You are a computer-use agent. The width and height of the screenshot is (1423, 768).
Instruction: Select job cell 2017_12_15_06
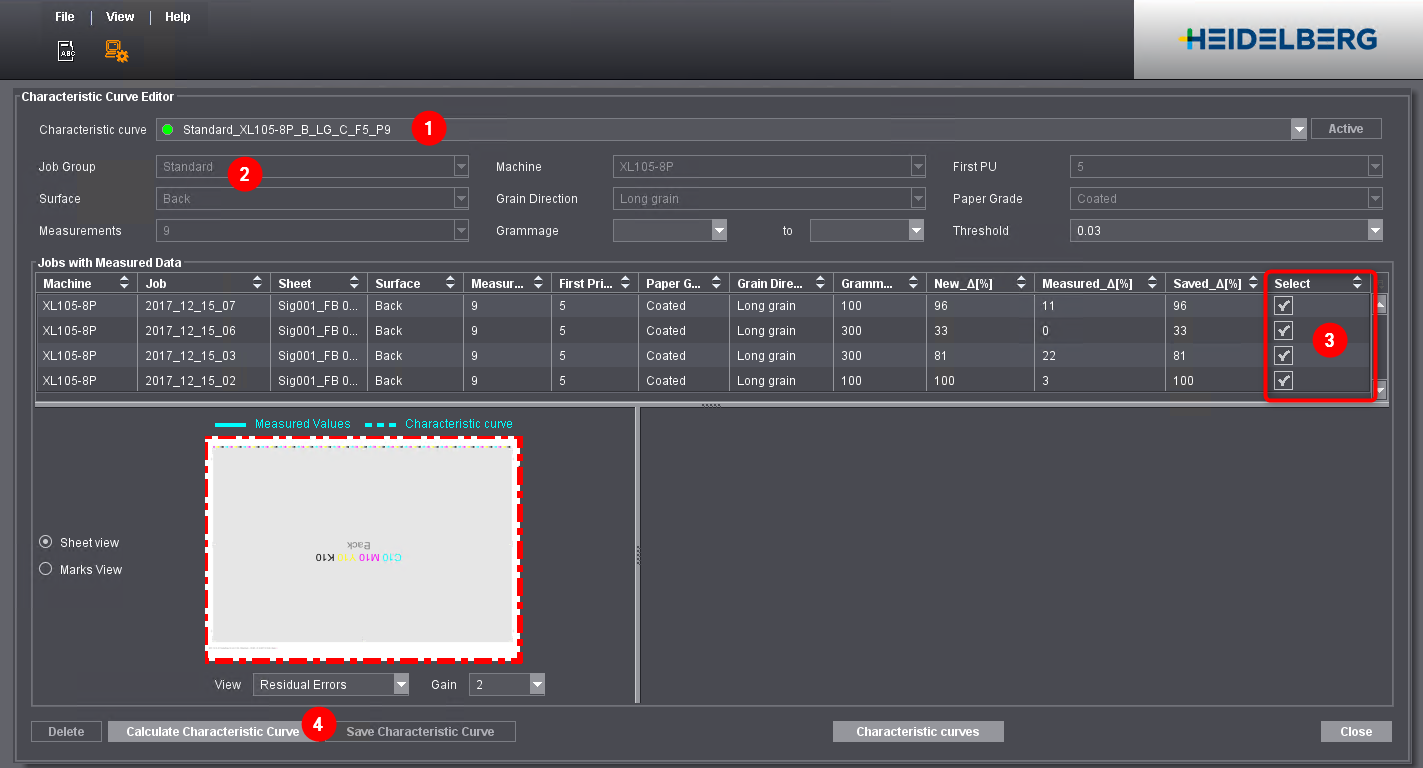pos(203,330)
